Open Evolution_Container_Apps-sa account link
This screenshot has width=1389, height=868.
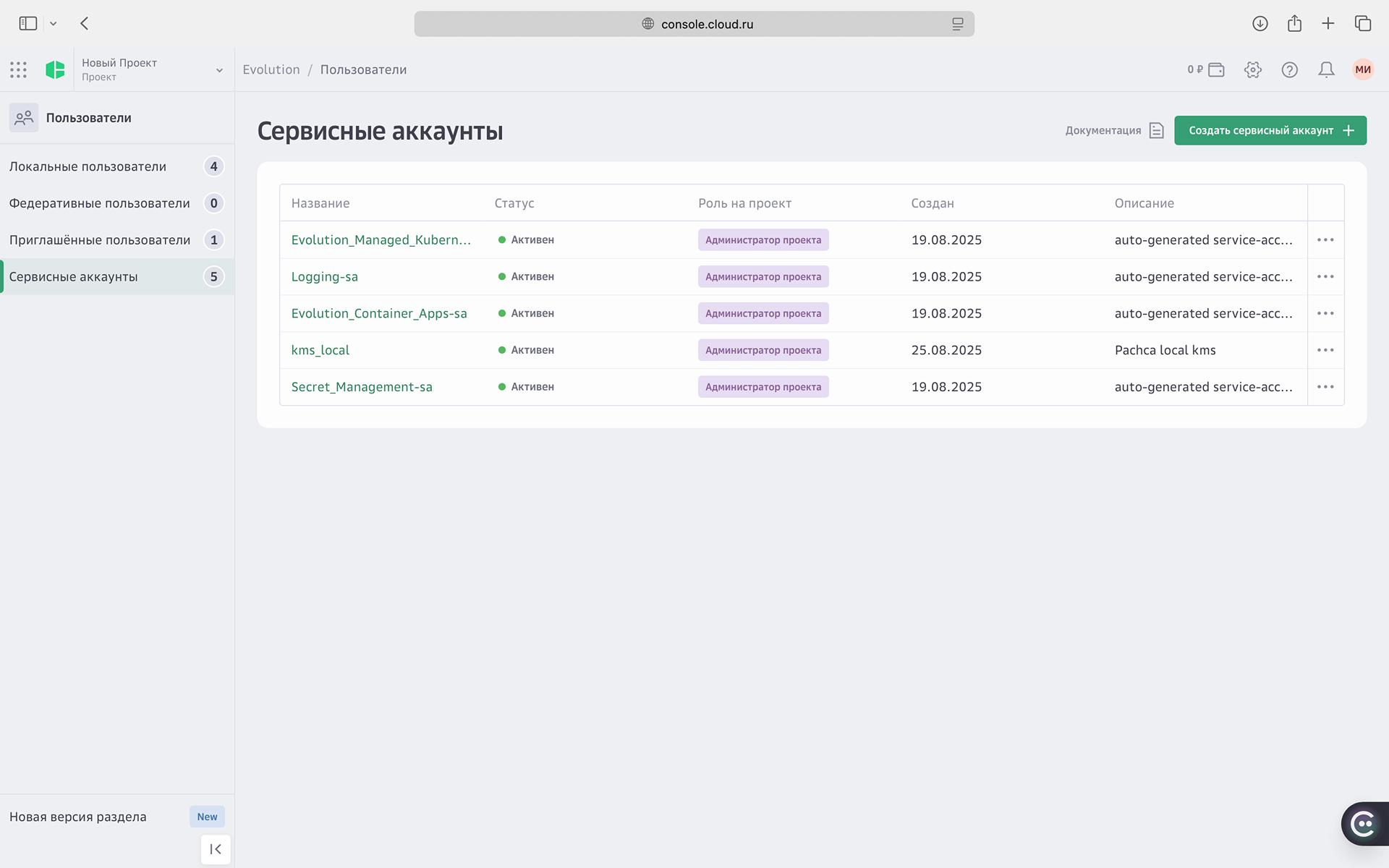(x=378, y=314)
